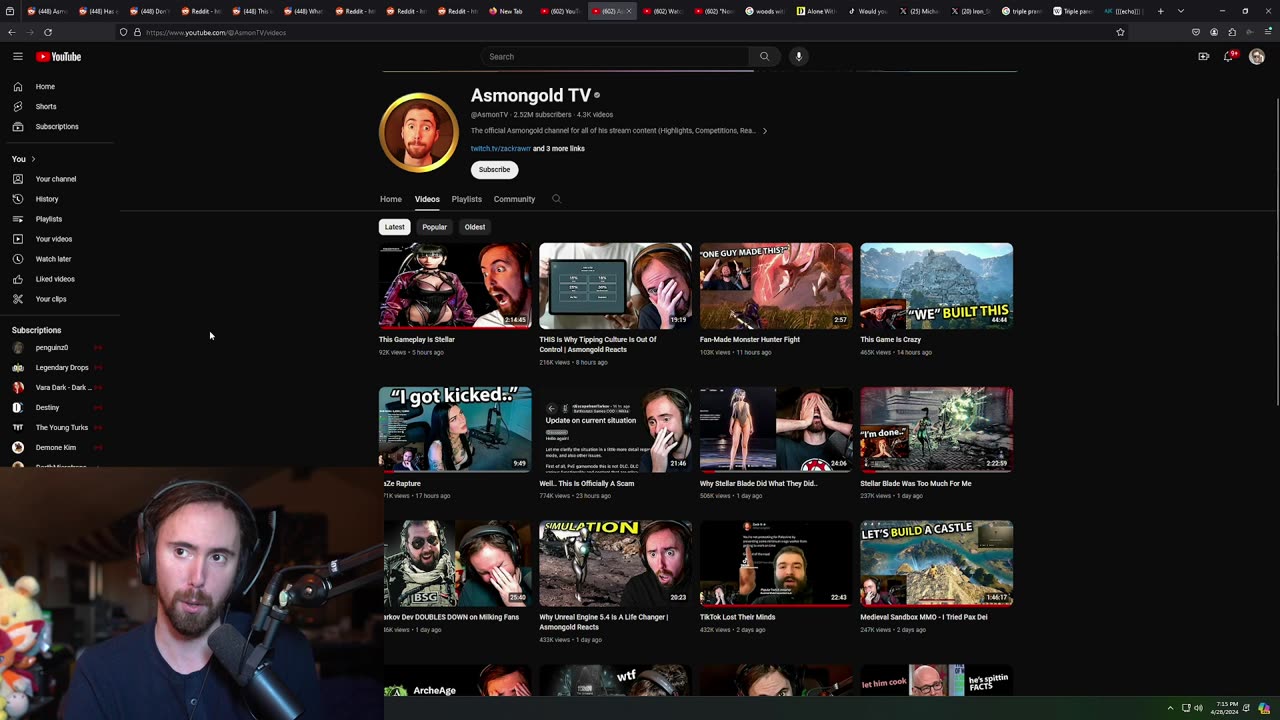Image resolution: width=1280 pixels, height=720 pixels.
Task: Expand the You section chevron
Action: (33, 159)
